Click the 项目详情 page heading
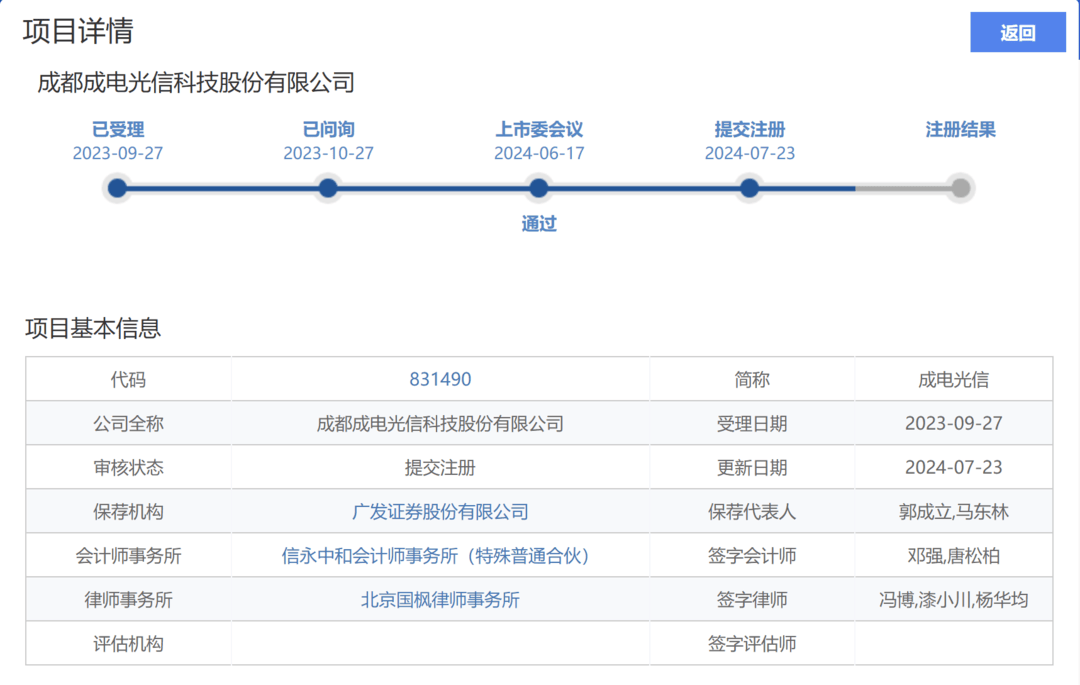 (78, 31)
